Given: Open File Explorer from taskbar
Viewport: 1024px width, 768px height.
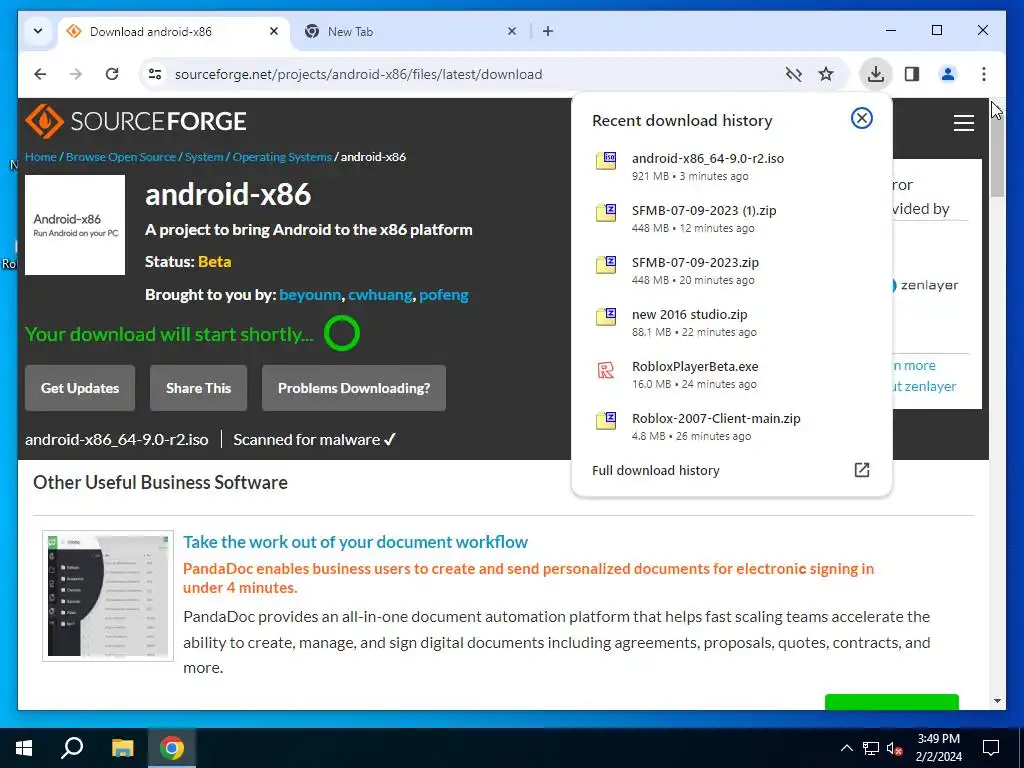Looking at the screenshot, I should pos(122,748).
